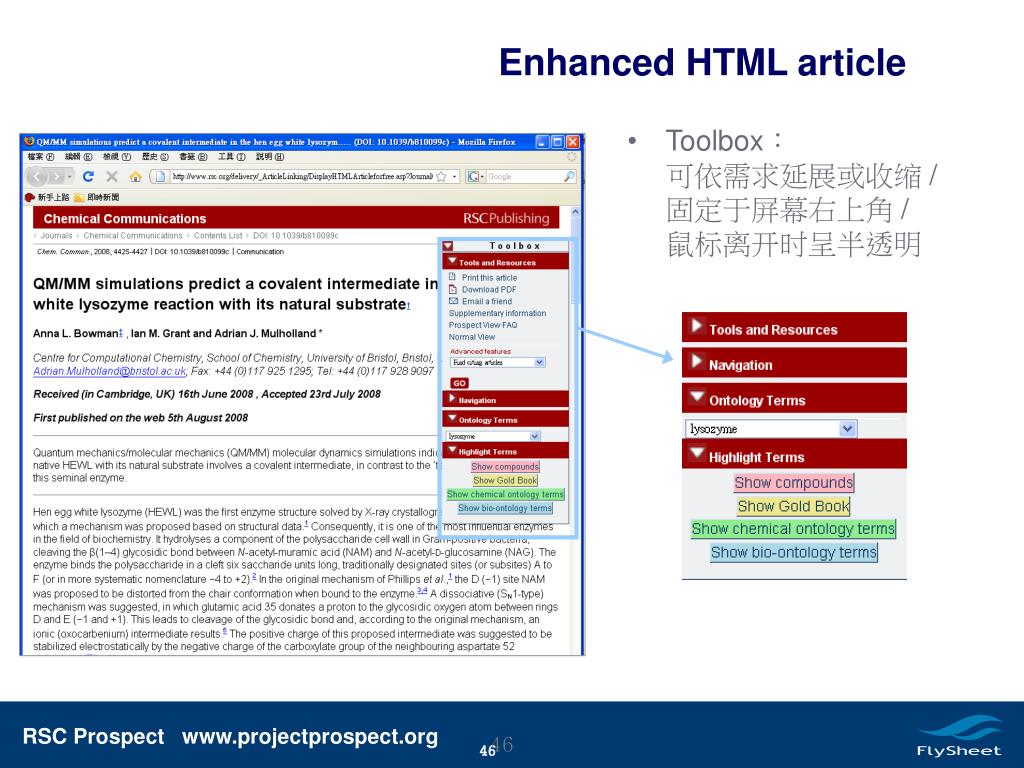Open the 檔案 menu

40,157
